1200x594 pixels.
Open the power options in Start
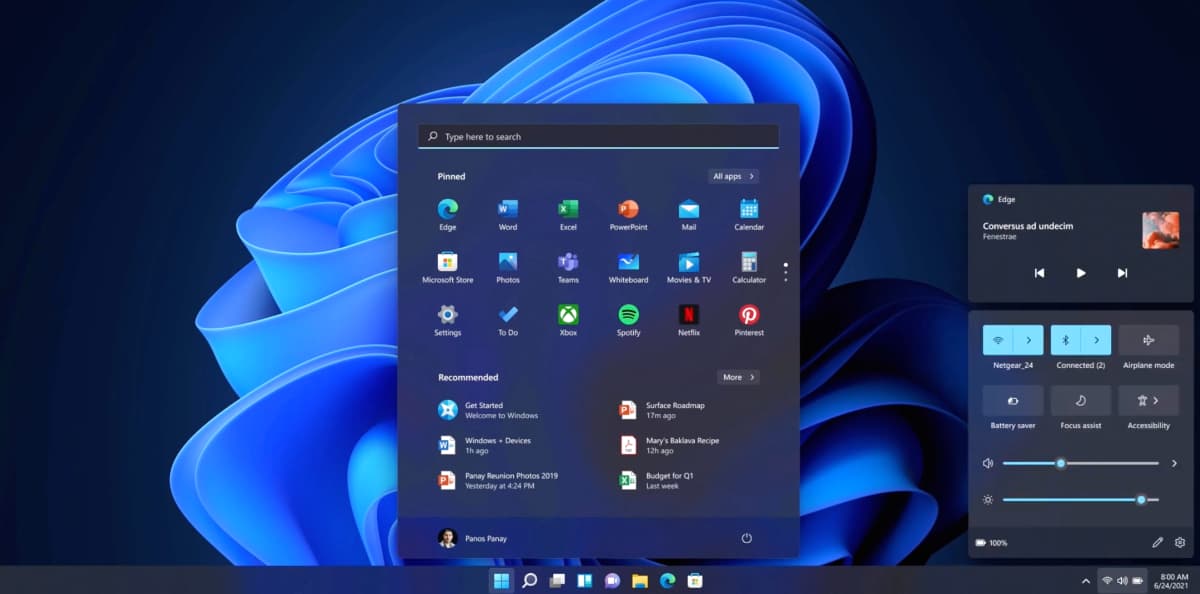coord(746,538)
